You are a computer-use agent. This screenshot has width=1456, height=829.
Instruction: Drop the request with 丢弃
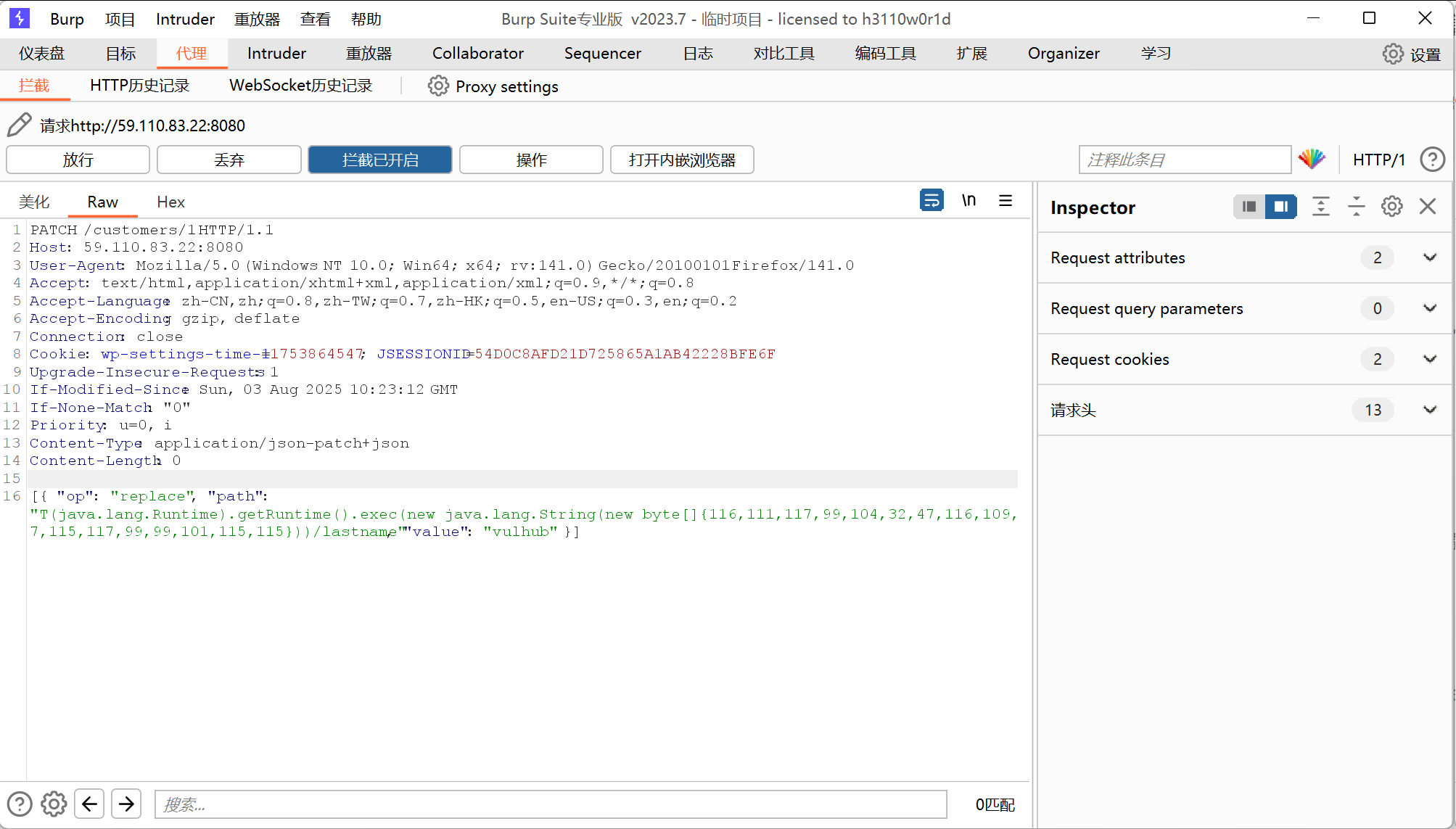coord(229,160)
